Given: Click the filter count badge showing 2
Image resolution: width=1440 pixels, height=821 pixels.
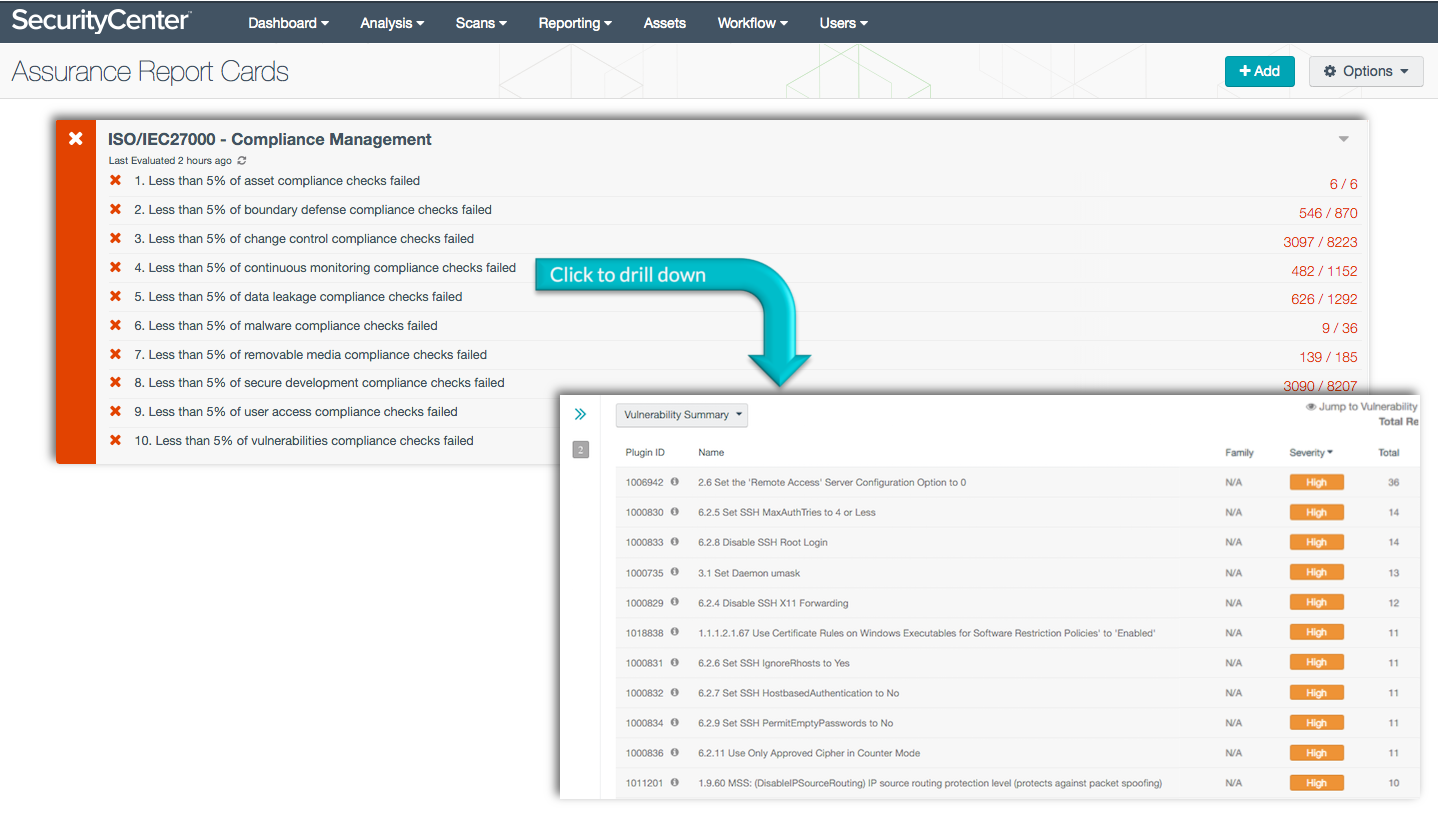Looking at the screenshot, I should point(580,450).
